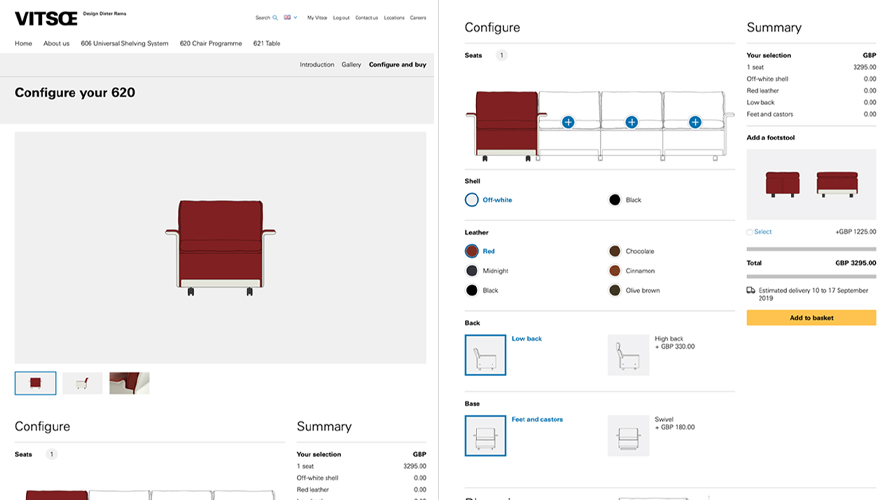Click Log out link

341,18
